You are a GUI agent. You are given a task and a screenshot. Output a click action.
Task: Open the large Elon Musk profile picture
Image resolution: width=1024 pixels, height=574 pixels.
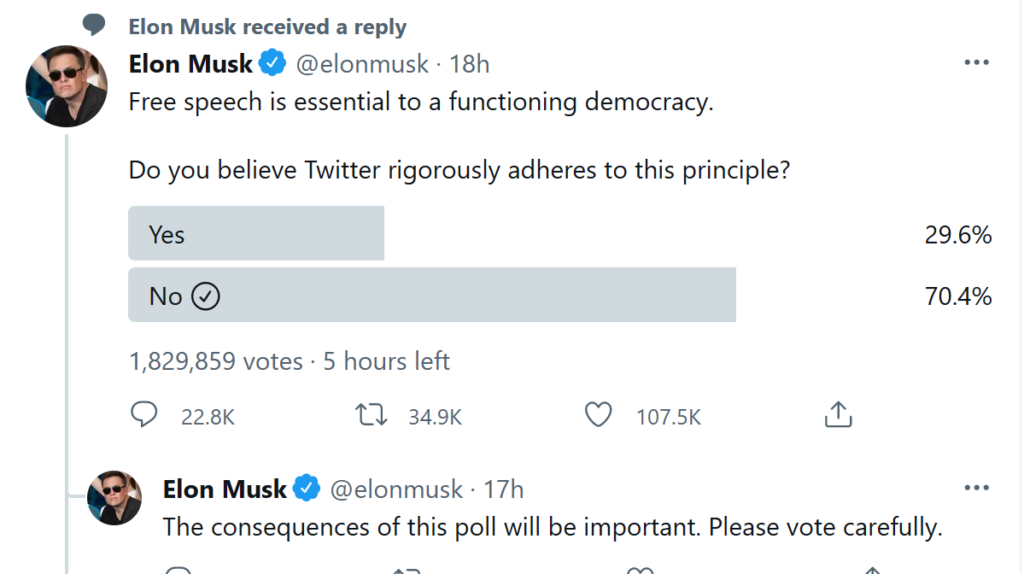[x=66, y=87]
